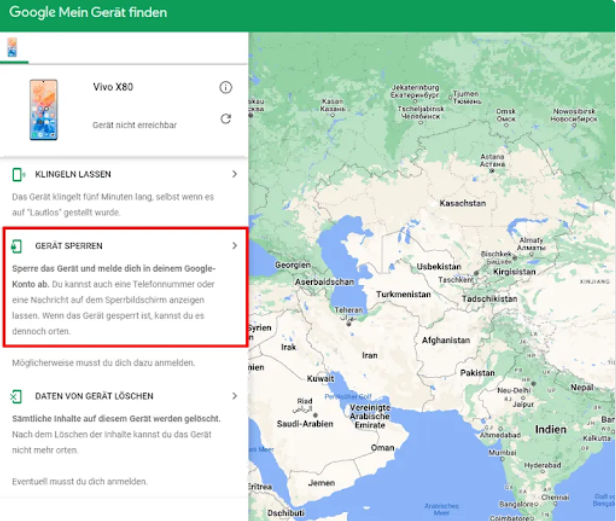Choose the GERÄT SPERREN heading
The width and height of the screenshot is (616, 521).
(x=69, y=246)
